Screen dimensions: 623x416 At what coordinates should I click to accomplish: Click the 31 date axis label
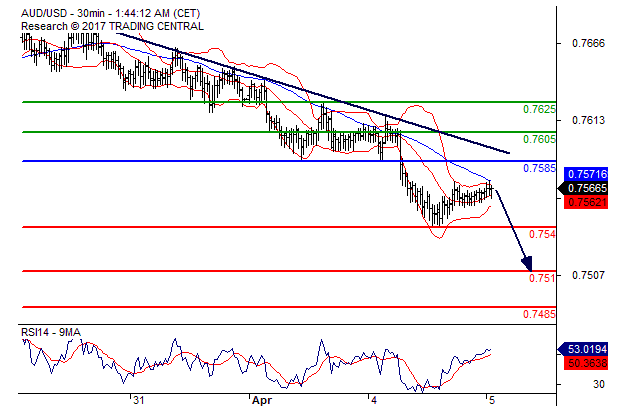tap(138, 400)
